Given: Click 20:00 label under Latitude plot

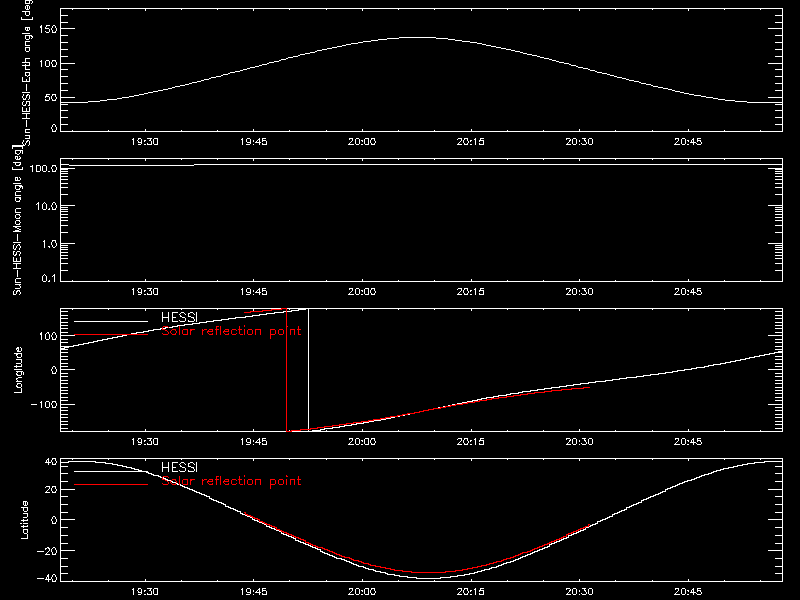Looking at the screenshot, I should [362, 592].
